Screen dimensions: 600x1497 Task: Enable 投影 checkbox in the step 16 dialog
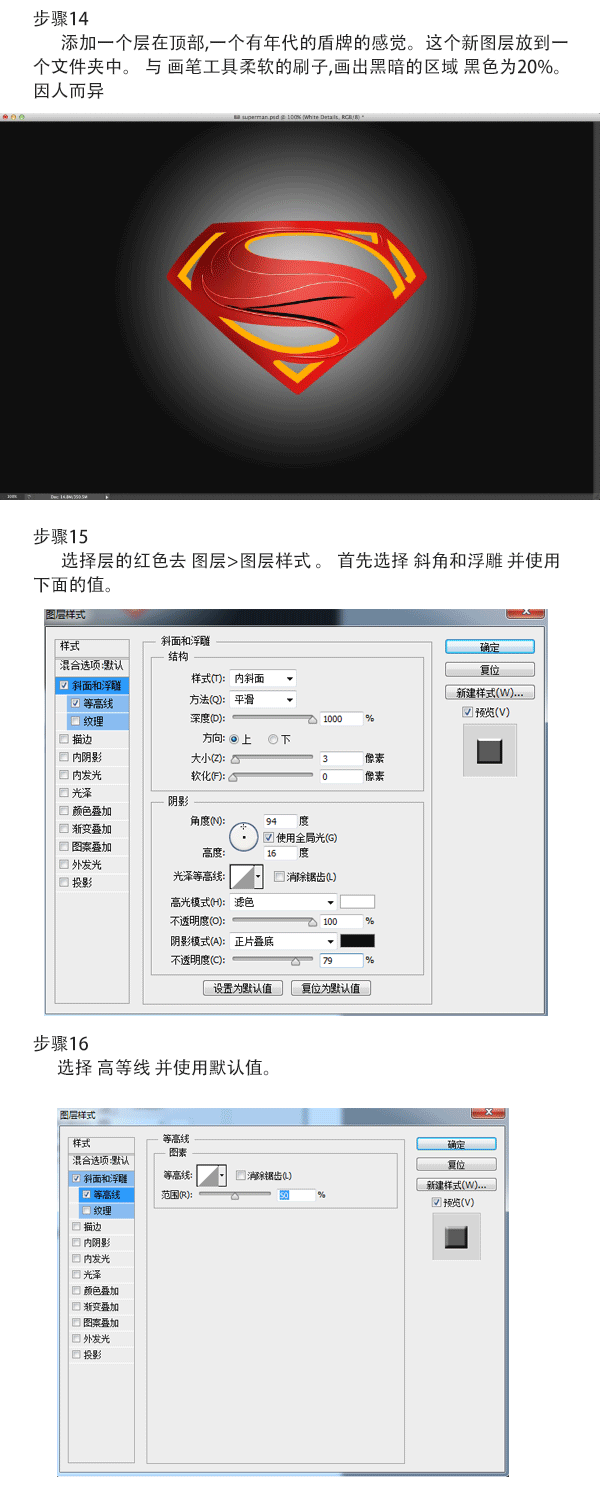click(x=77, y=1354)
